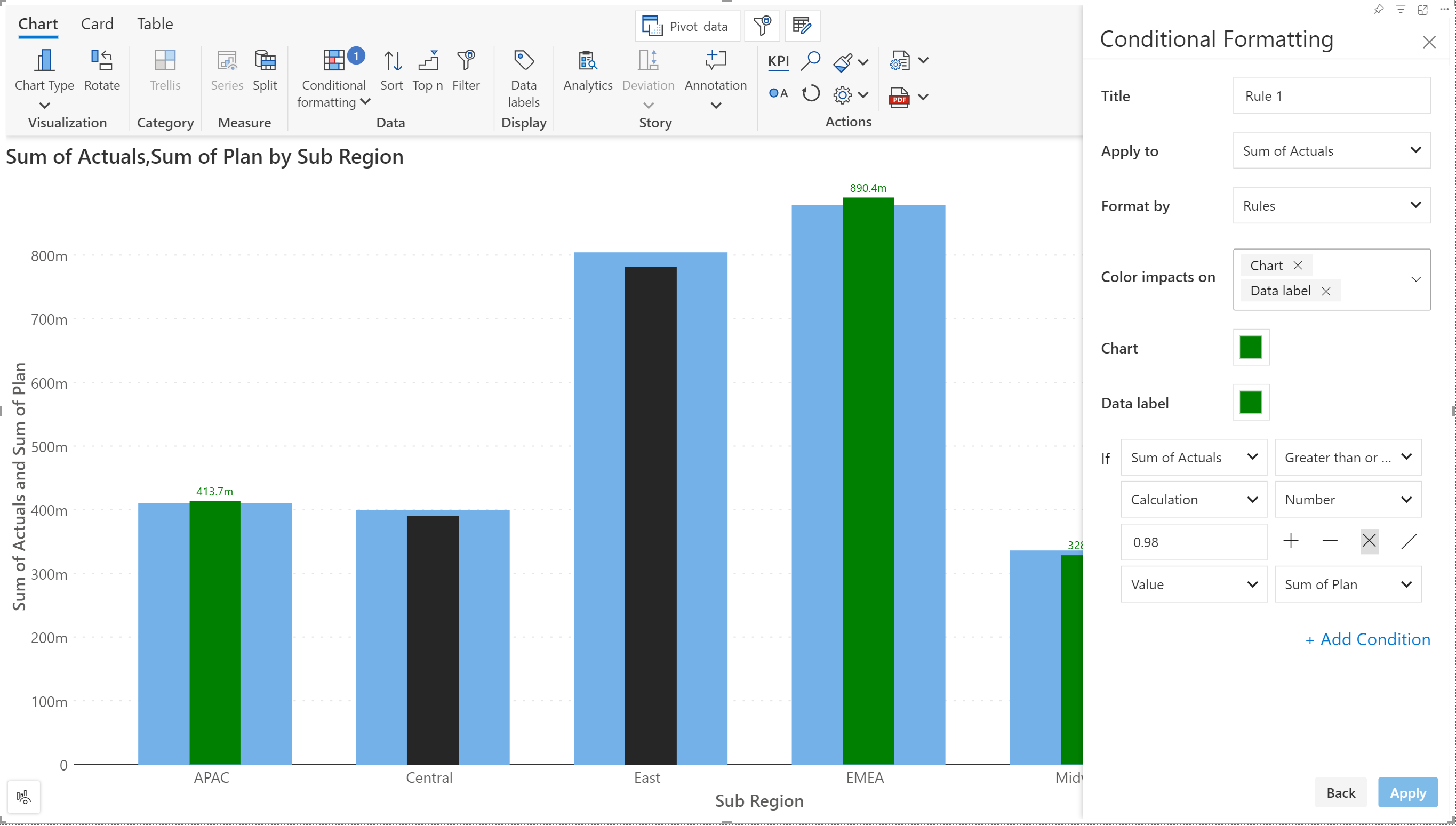Click the KPI action icon

coord(778,61)
